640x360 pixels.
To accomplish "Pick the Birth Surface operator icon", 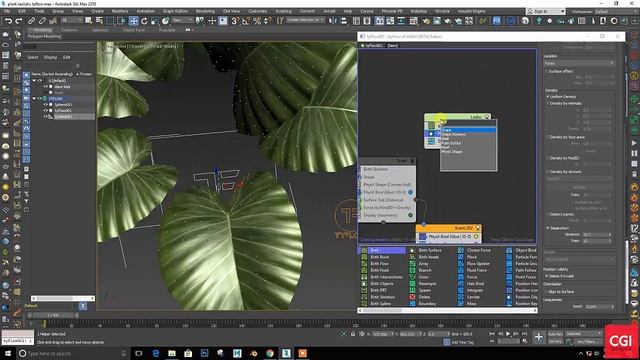I will [412, 250].
